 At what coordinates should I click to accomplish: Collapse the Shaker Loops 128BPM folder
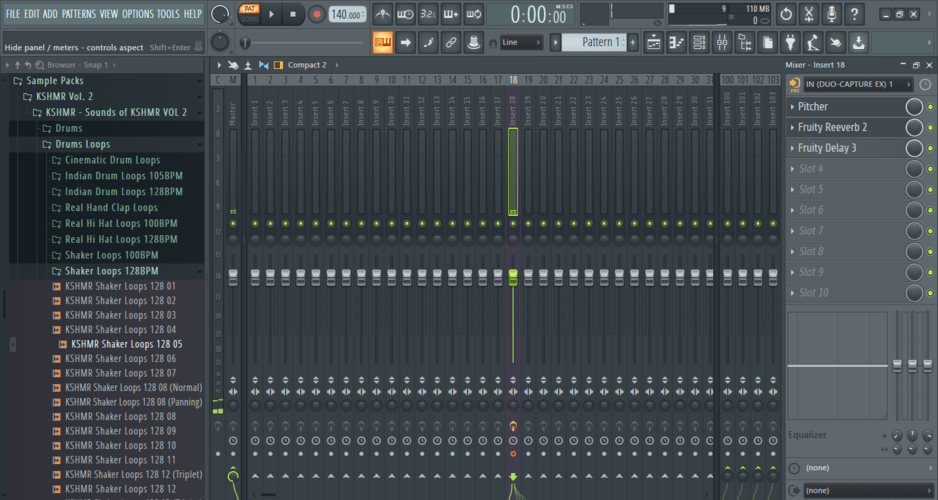click(x=106, y=271)
